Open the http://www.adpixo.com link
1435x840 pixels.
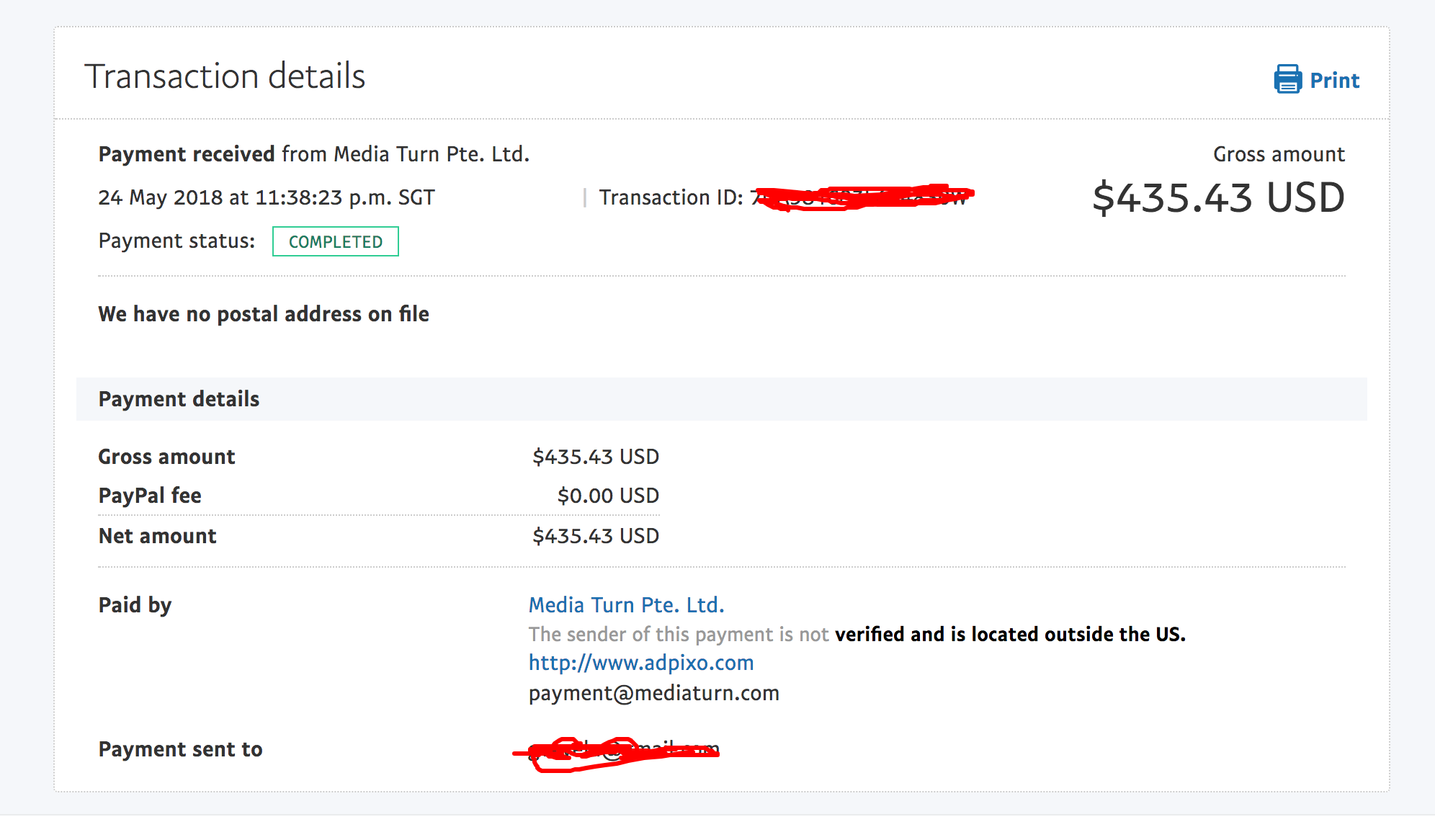click(640, 663)
